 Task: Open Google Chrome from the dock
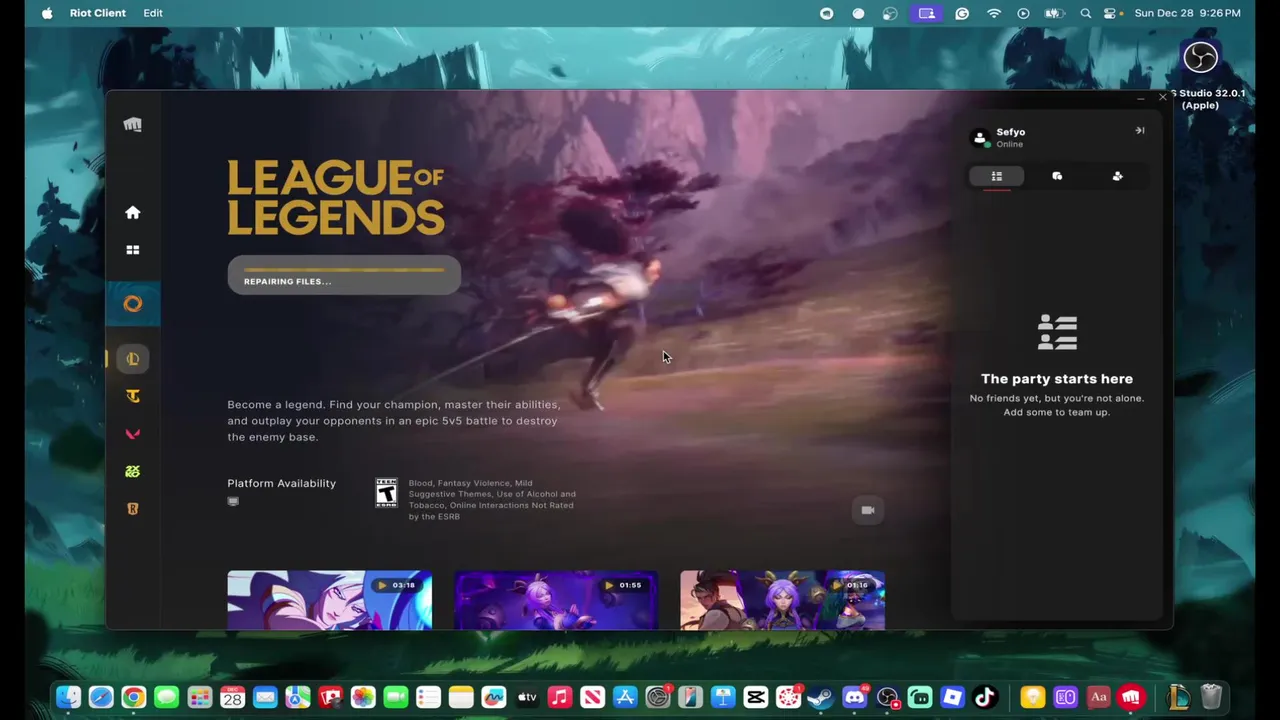click(133, 697)
